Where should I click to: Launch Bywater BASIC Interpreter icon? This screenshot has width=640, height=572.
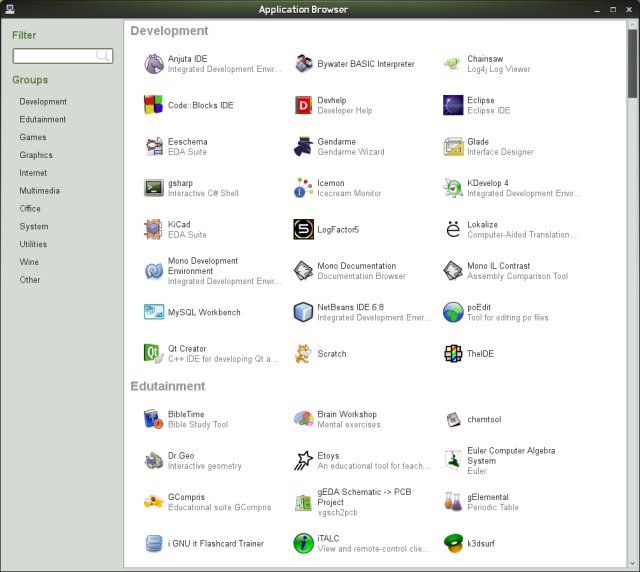click(303, 64)
